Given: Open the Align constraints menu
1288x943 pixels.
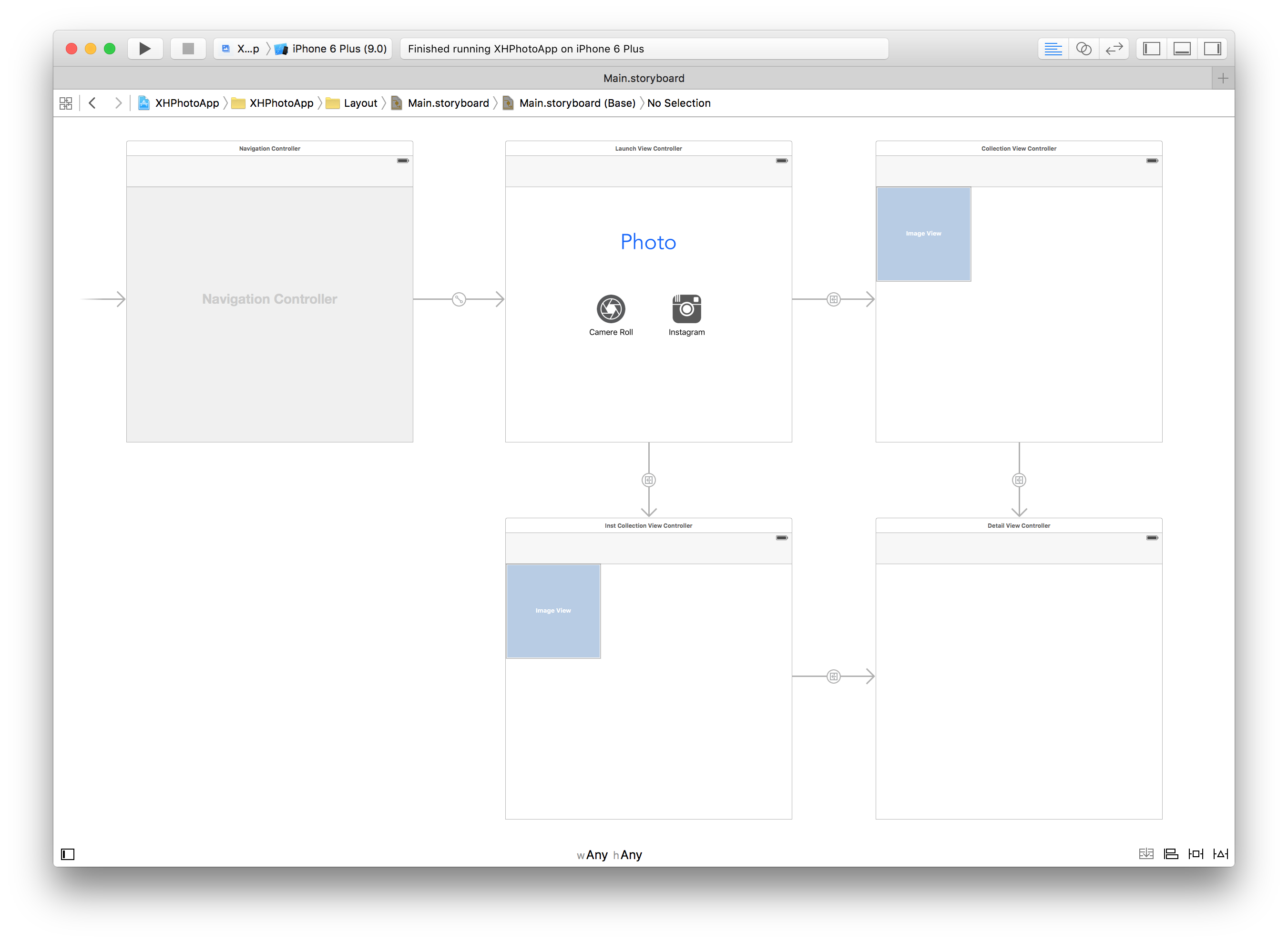Looking at the screenshot, I should click(x=1171, y=854).
